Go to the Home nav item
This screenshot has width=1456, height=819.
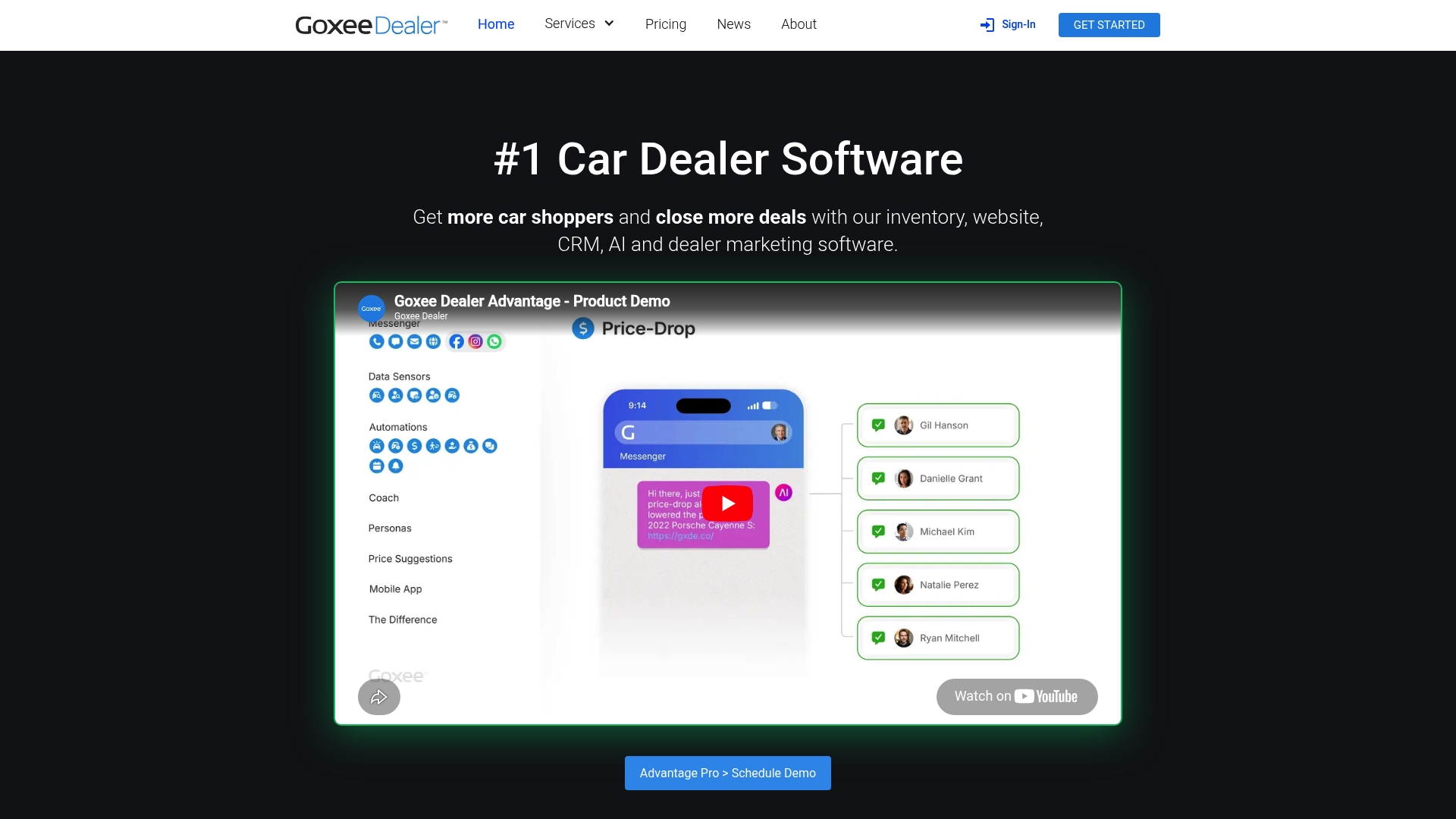496,24
